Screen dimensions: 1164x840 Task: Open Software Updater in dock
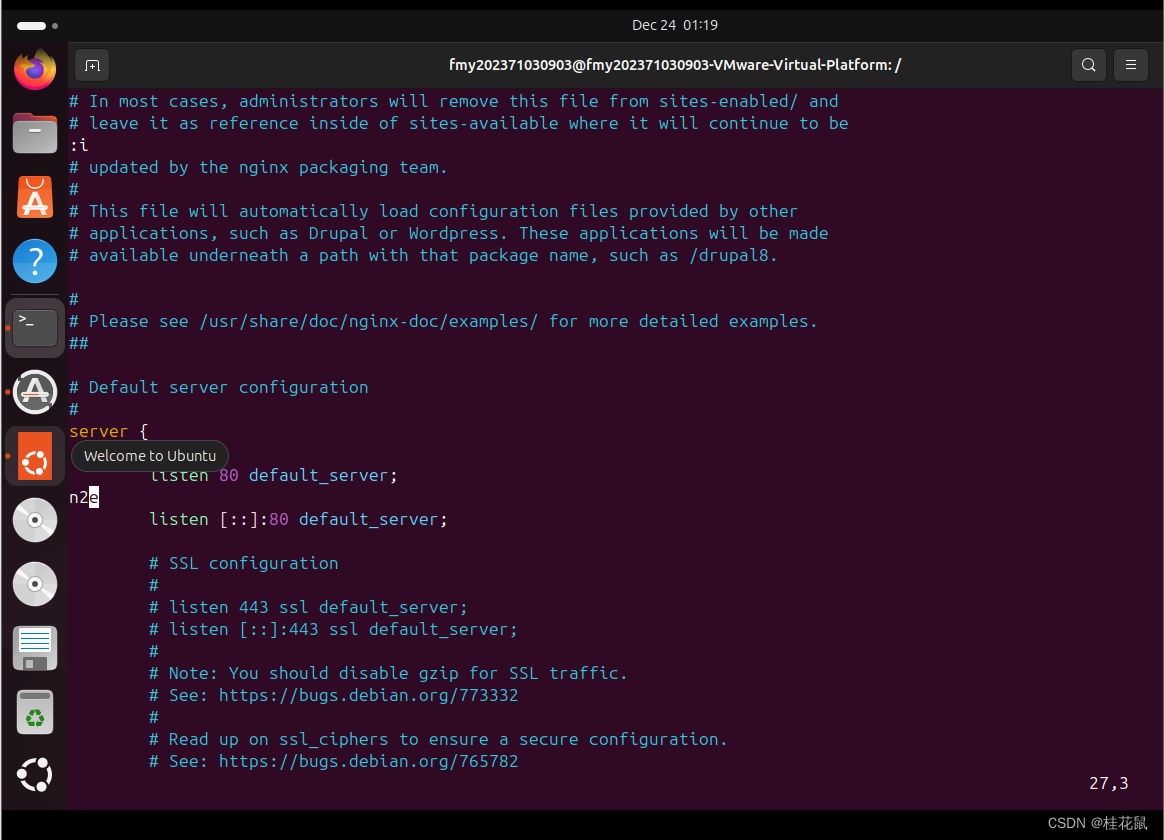[35, 392]
